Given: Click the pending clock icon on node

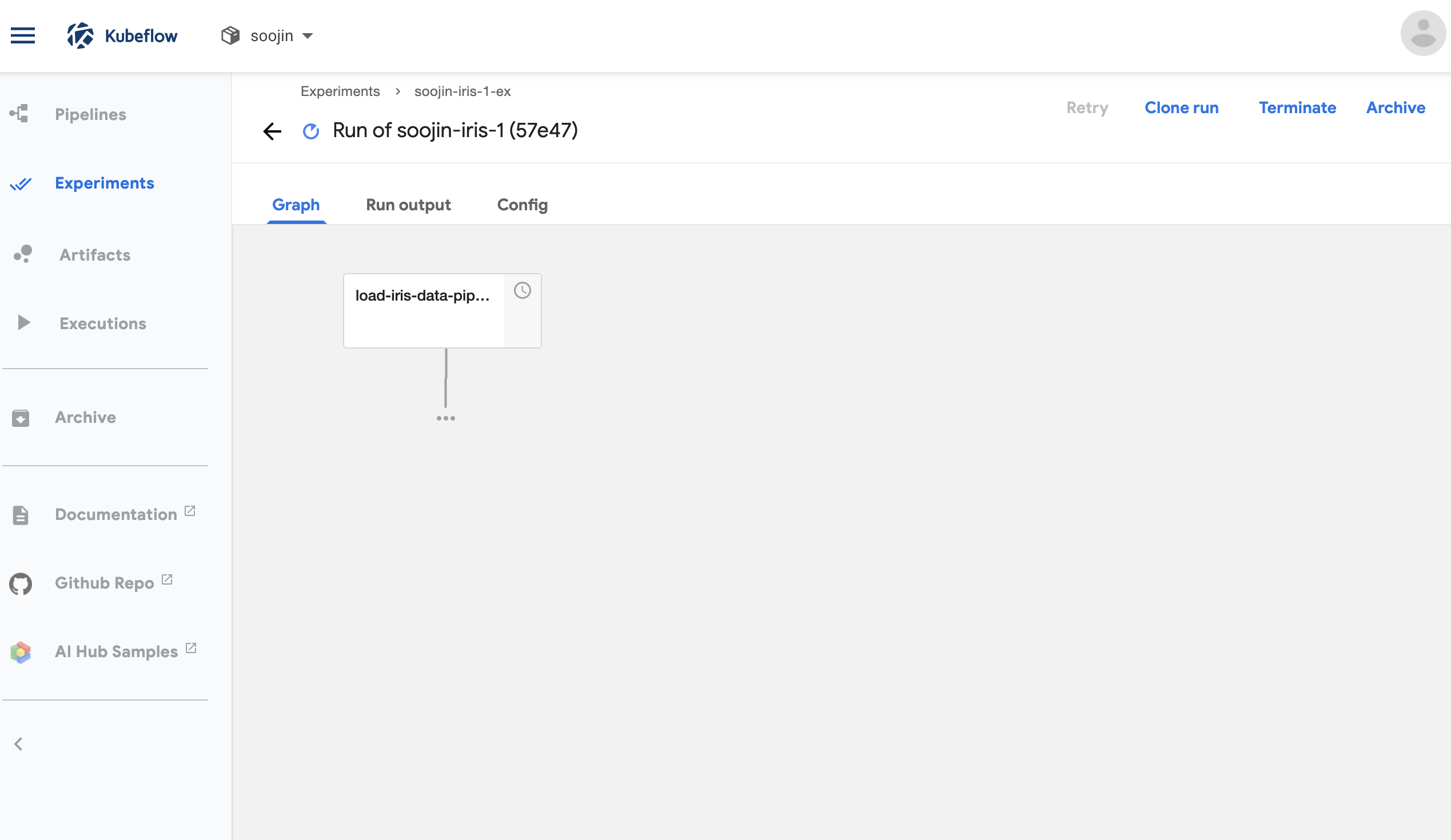Looking at the screenshot, I should click(x=522, y=290).
